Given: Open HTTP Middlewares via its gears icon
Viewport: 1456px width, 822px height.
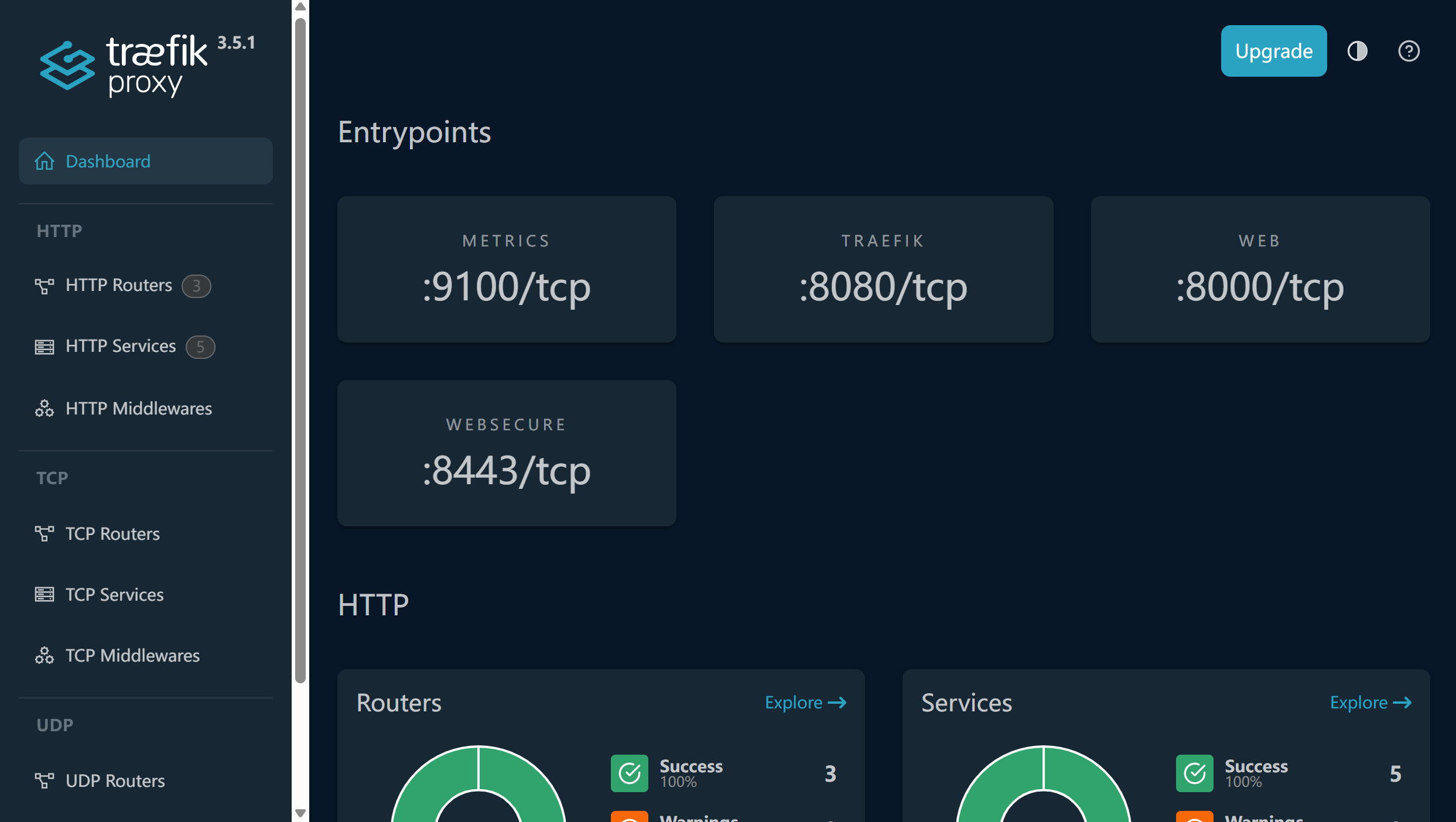Looking at the screenshot, I should 45,408.
